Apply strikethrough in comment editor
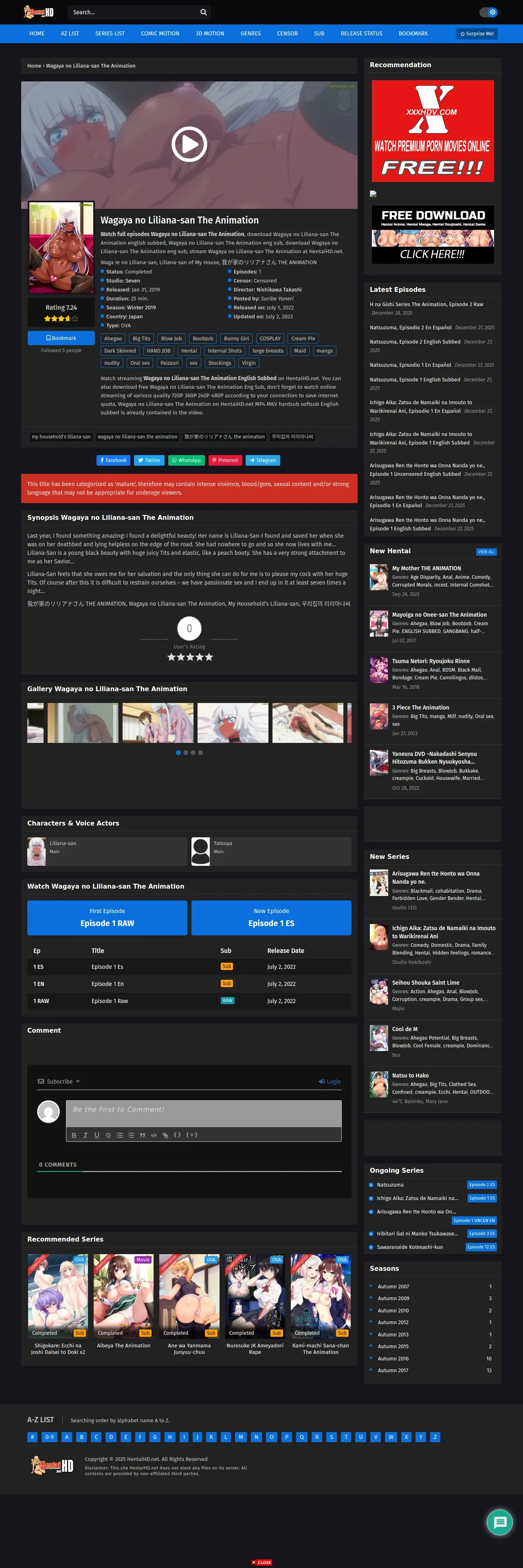 108,1135
